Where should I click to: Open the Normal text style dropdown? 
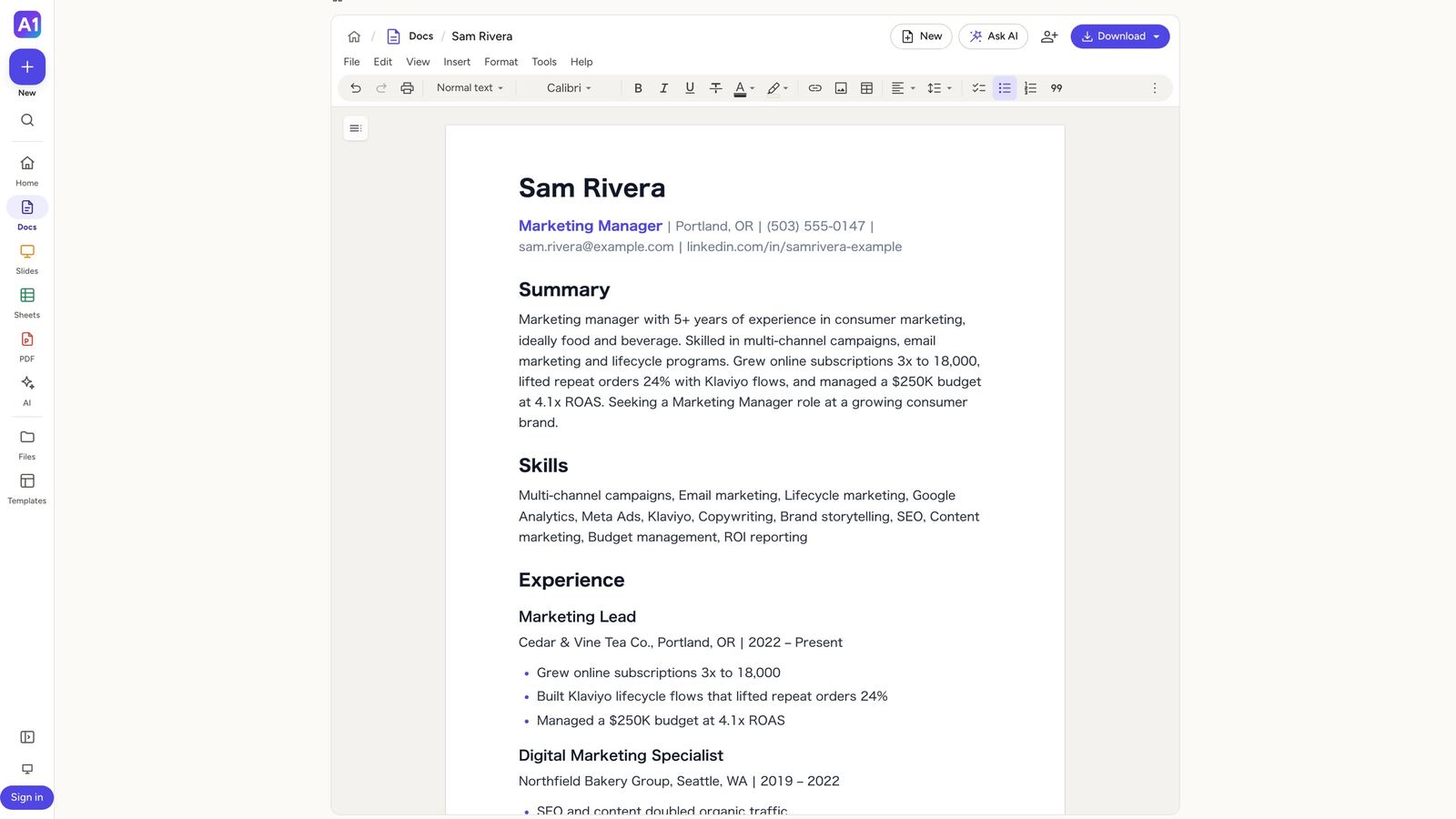coord(470,88)
